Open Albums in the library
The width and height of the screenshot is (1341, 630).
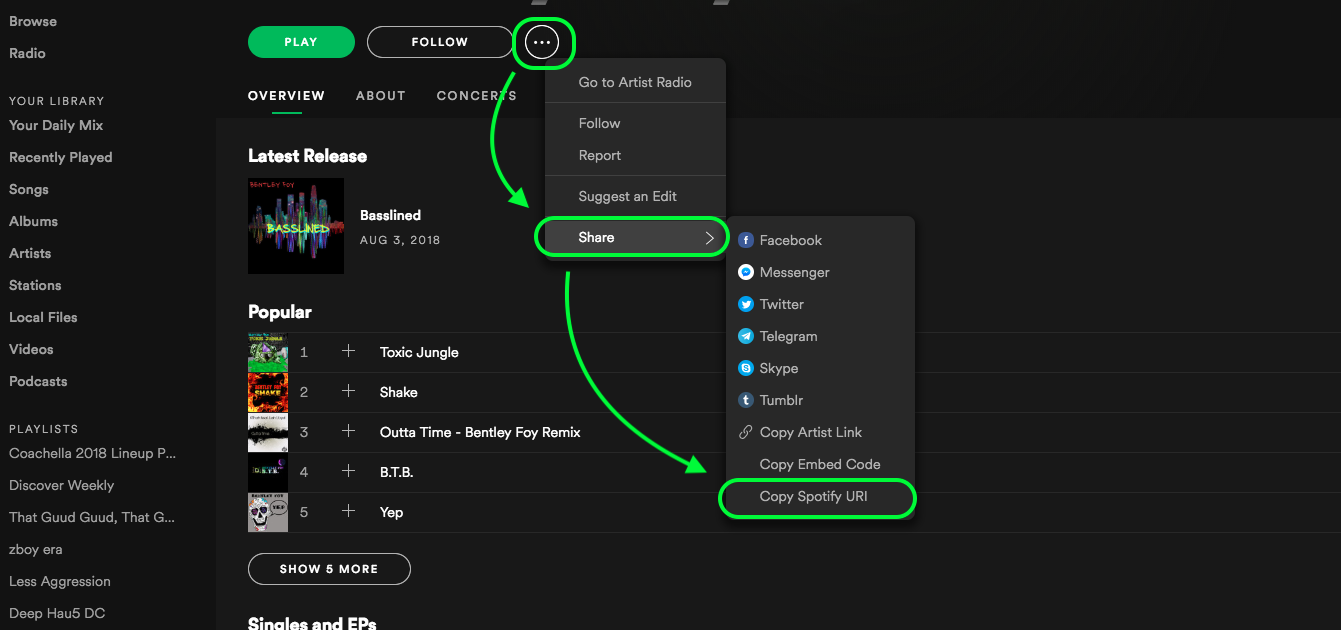(33, 221)
